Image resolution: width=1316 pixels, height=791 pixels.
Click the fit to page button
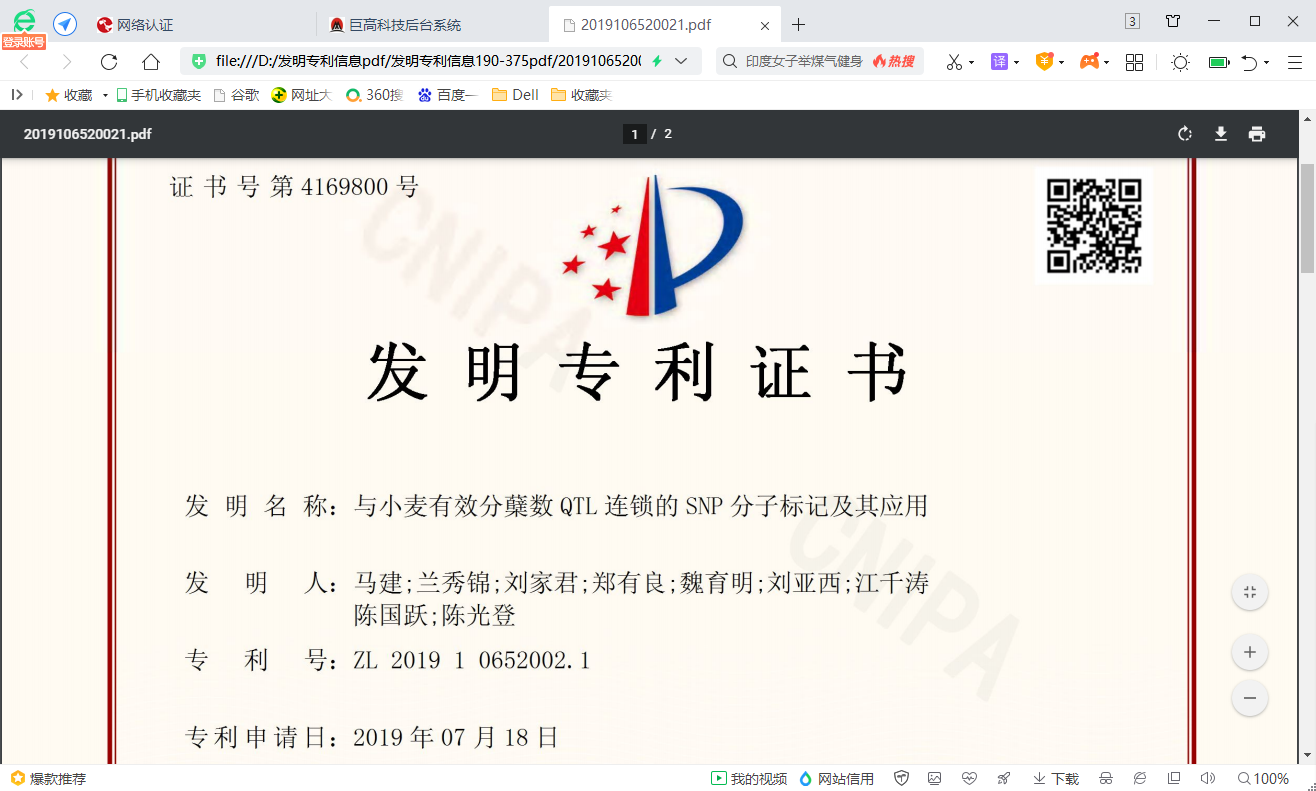pos(1250,592)
